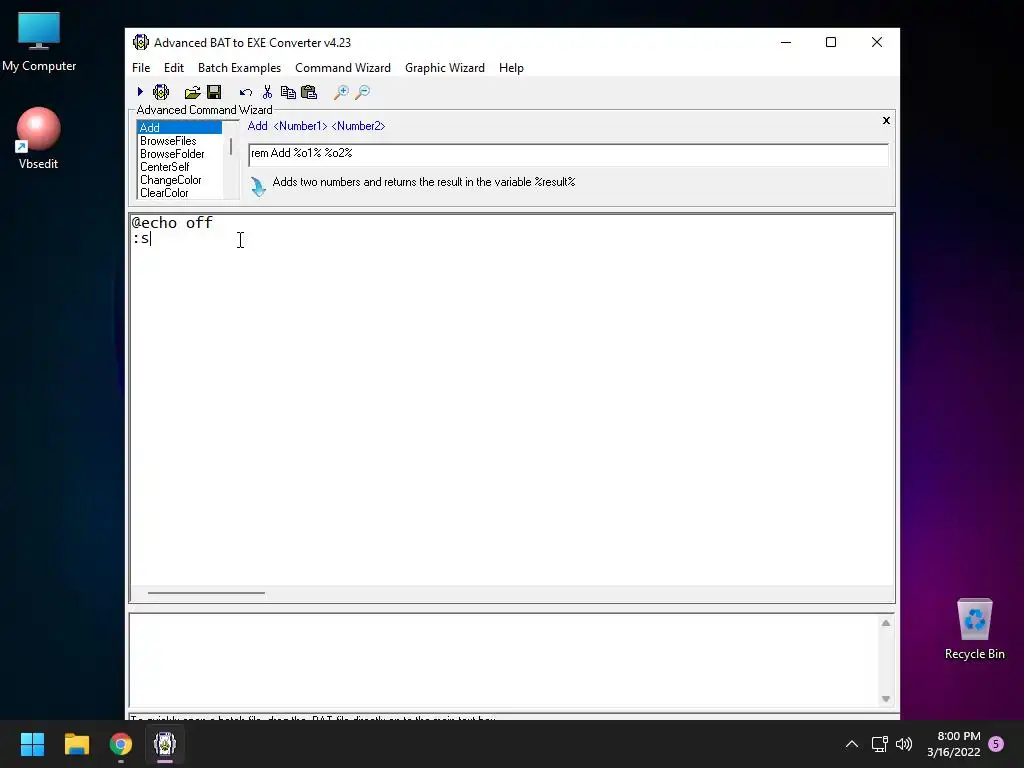Zoom in with magnifier plus icon
This screenshot has height=768, width=1024.
coord(341,92)
